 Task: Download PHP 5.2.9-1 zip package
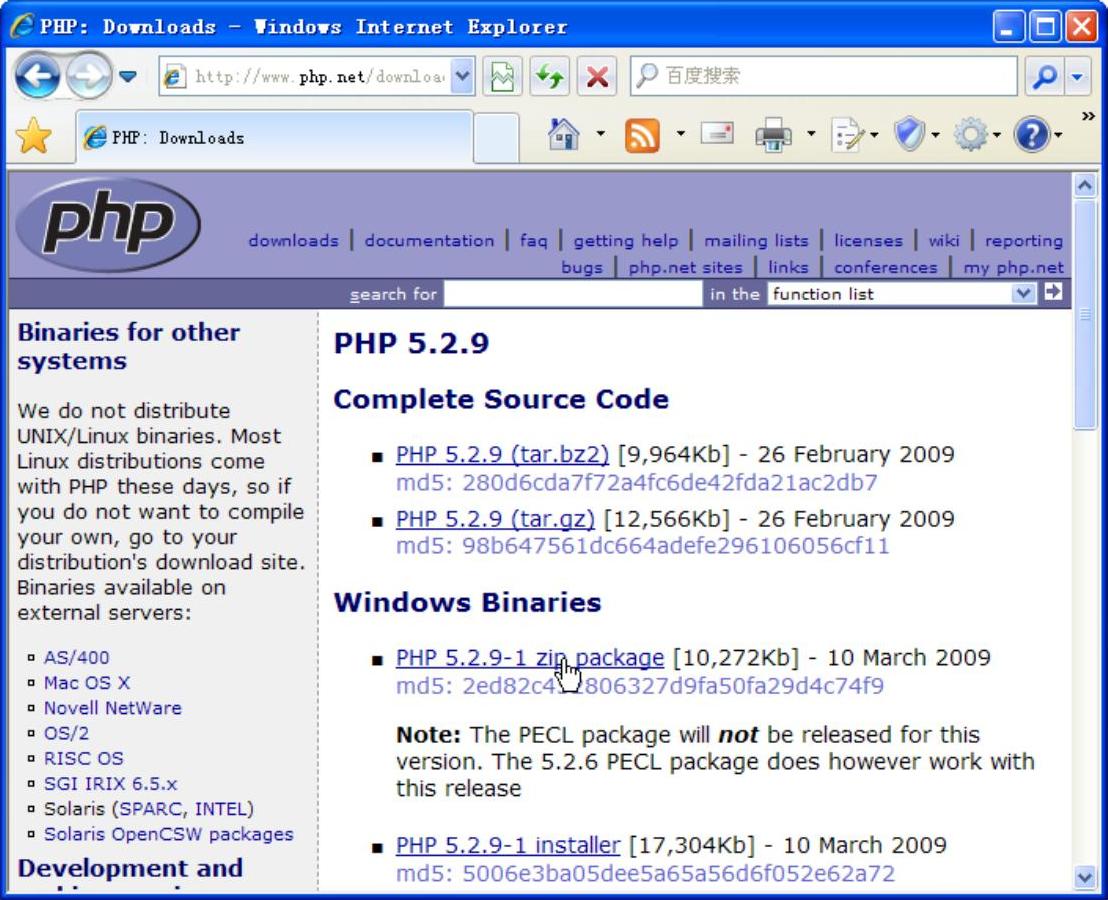pyautogui.click(x=529, y=658)
